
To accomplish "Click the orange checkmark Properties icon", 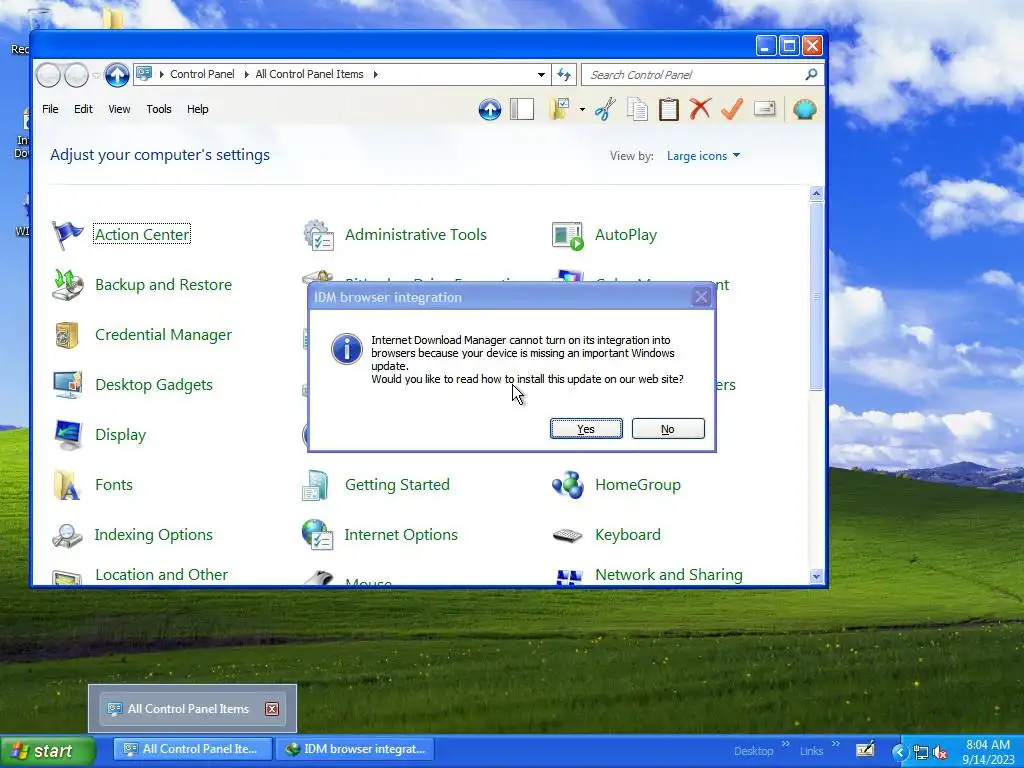I will coord(732,108).
